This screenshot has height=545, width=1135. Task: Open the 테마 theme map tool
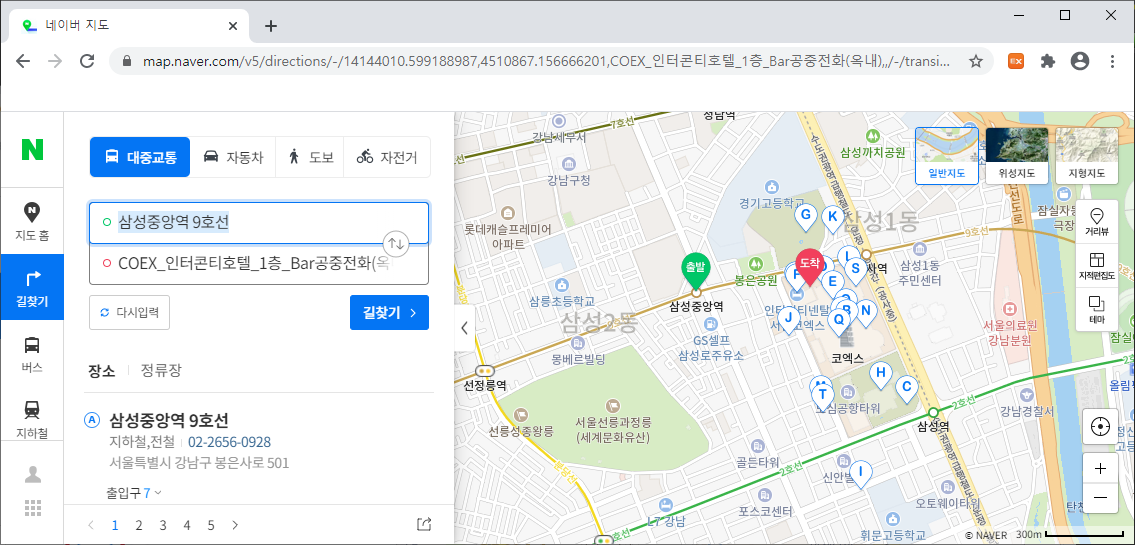click(x=1097, y=309)
